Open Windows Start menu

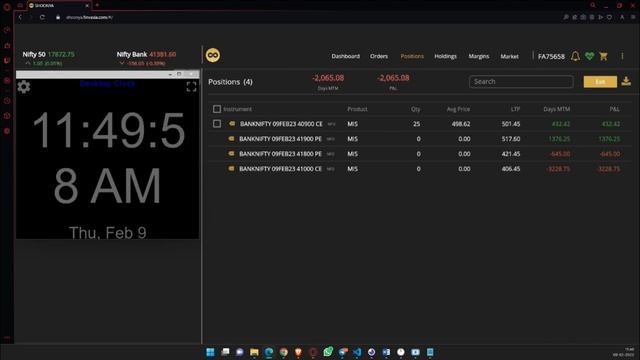[x=210, y=352]
